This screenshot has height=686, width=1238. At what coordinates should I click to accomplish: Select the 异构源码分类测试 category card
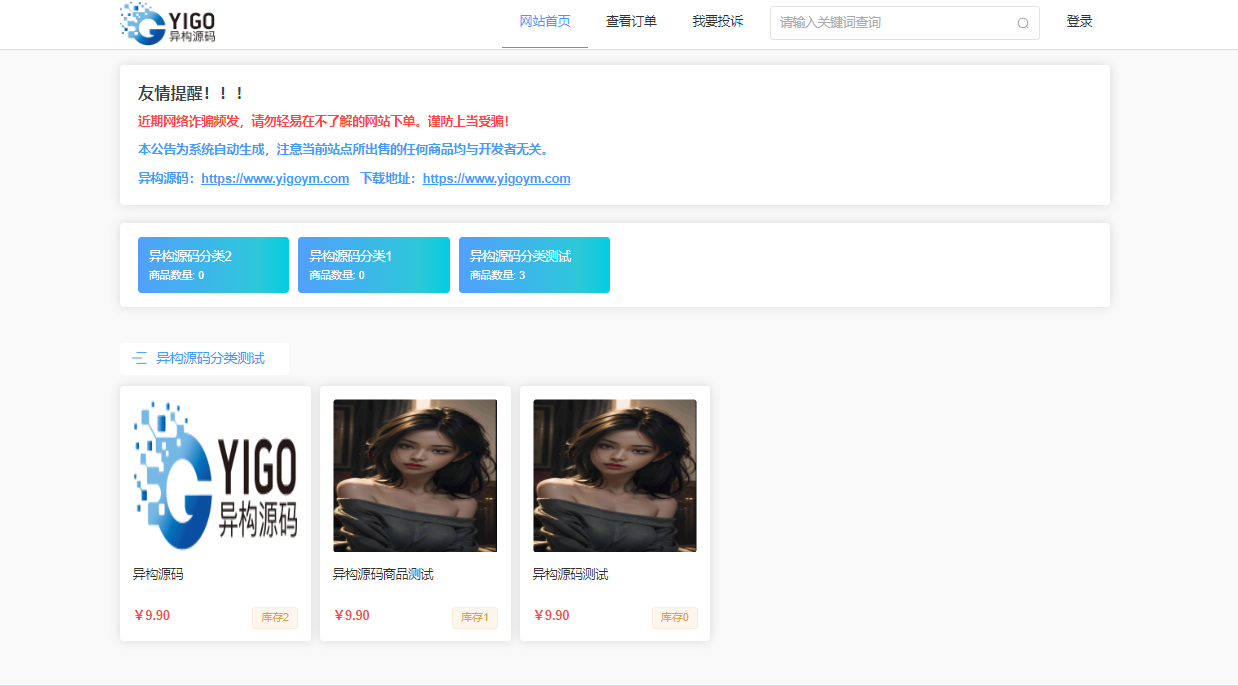534,264
